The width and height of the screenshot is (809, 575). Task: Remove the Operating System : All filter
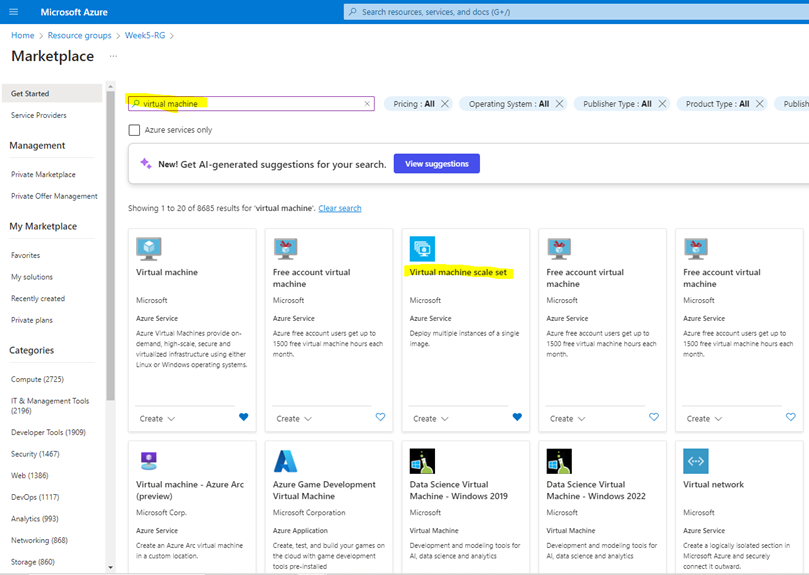point(559,104)
